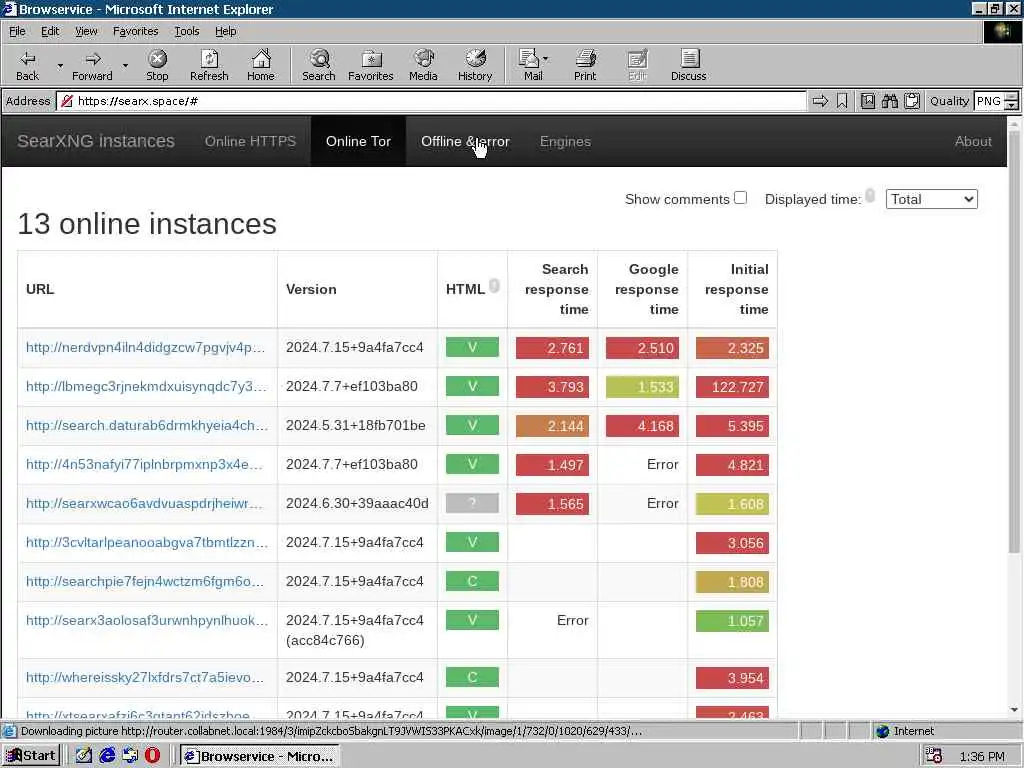Click the binoculars find icon
1024x768 pixels.
pyautogui.click(x=889, y=101)
